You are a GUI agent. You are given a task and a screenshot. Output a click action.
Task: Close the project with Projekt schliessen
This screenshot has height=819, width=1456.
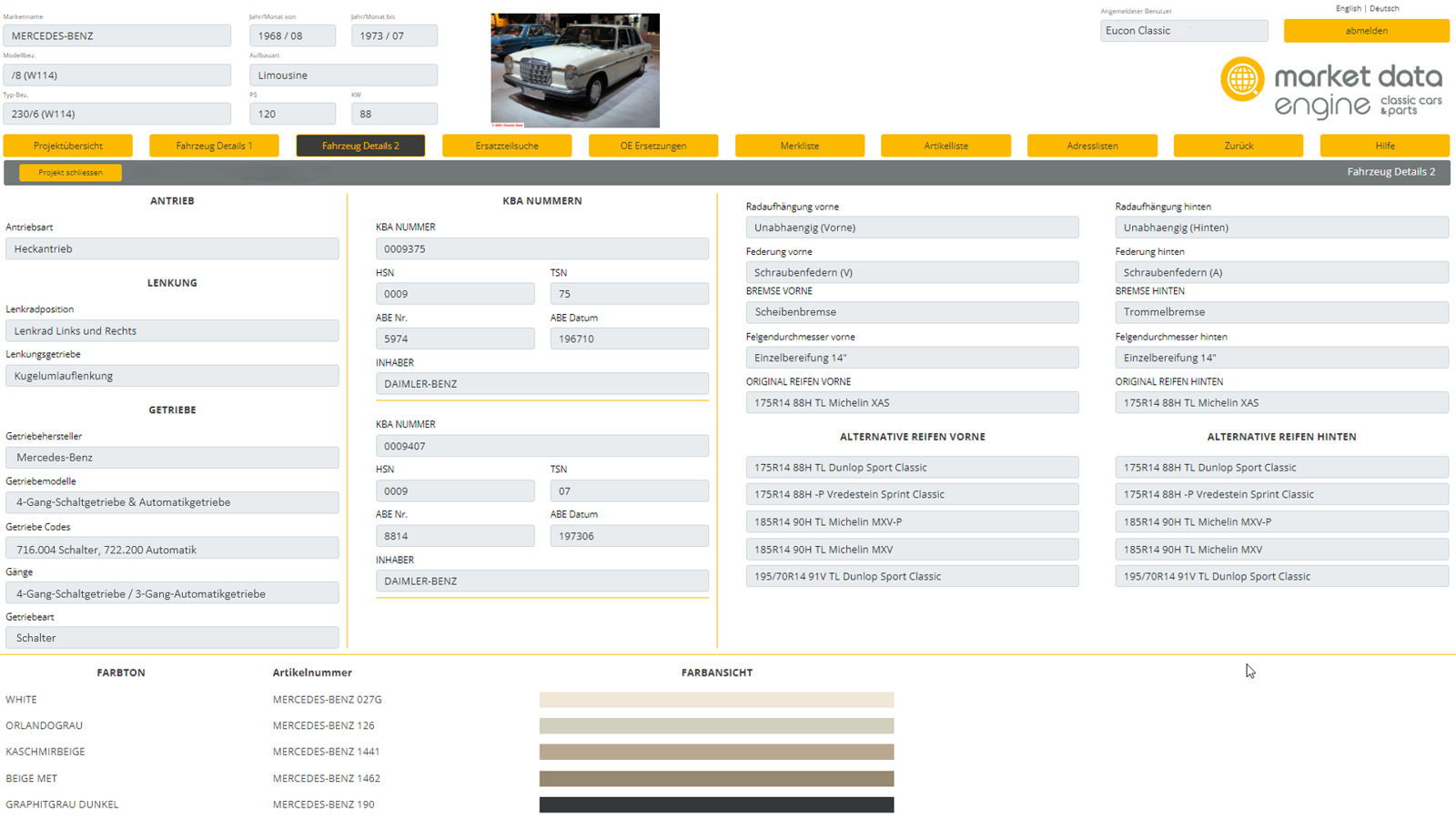click(x=70, y=172)
